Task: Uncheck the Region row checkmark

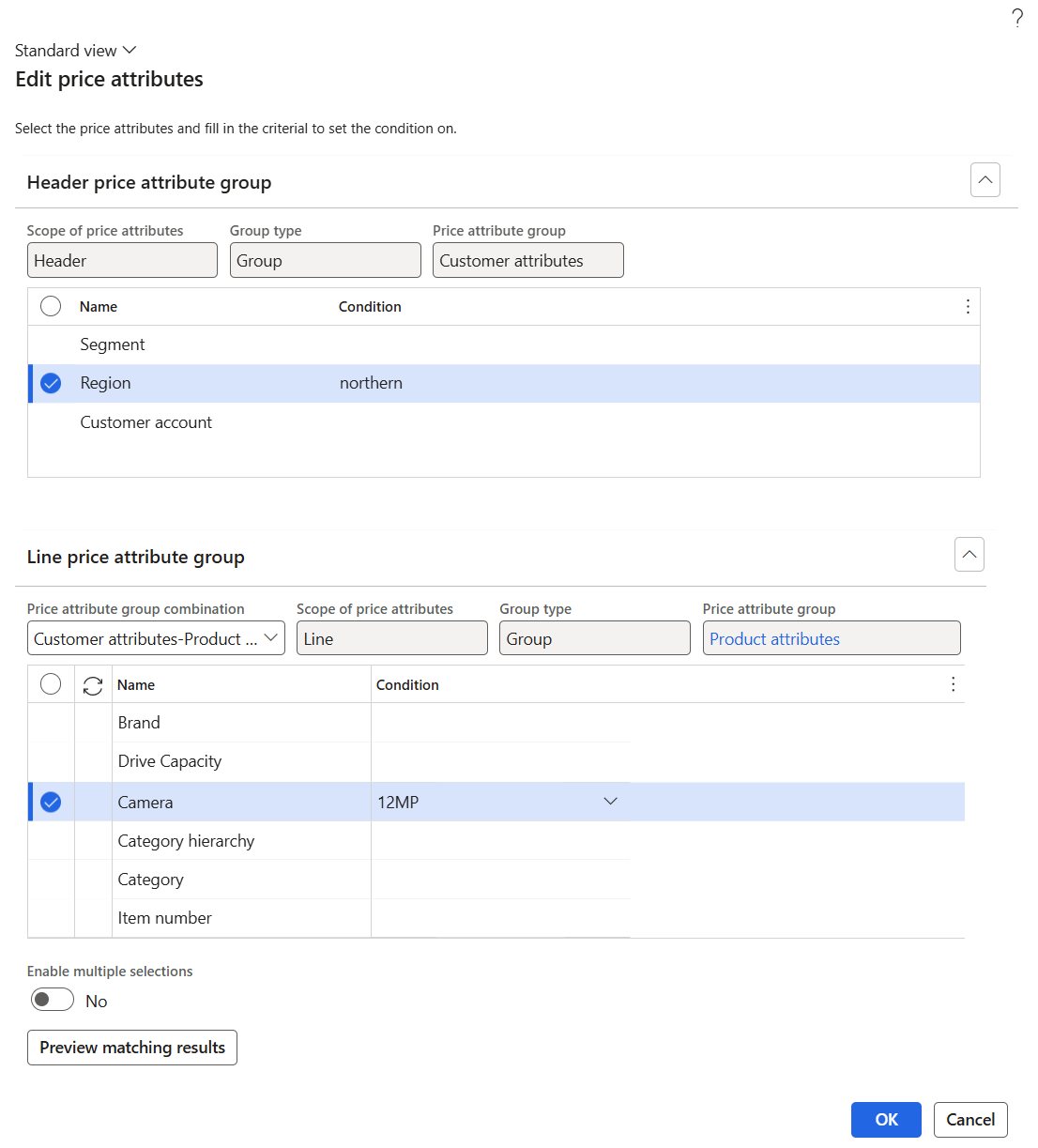Action: (51, 383)
